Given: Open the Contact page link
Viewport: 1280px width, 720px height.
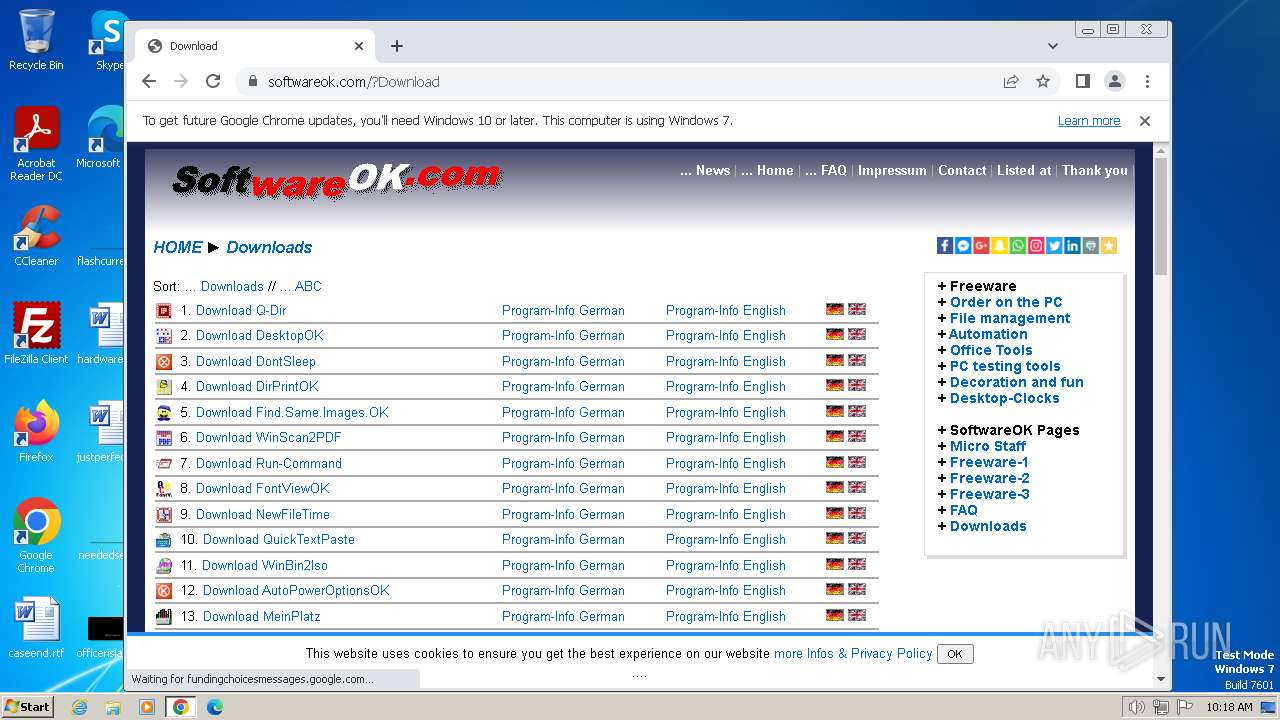Looking at the screenshot, I should point(962,170).
